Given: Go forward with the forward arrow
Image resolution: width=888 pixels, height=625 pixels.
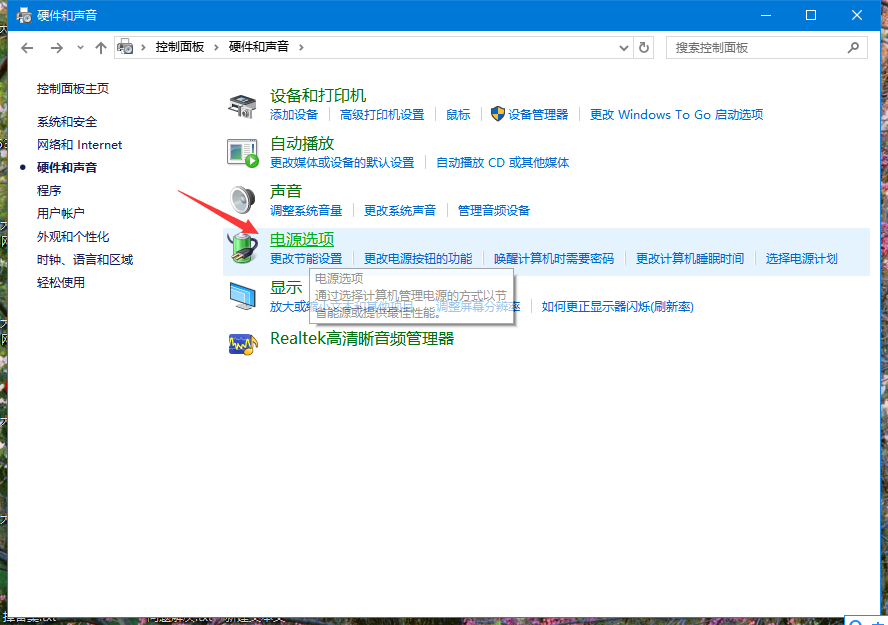Looking at the screenshot, I should pos(56,48).
